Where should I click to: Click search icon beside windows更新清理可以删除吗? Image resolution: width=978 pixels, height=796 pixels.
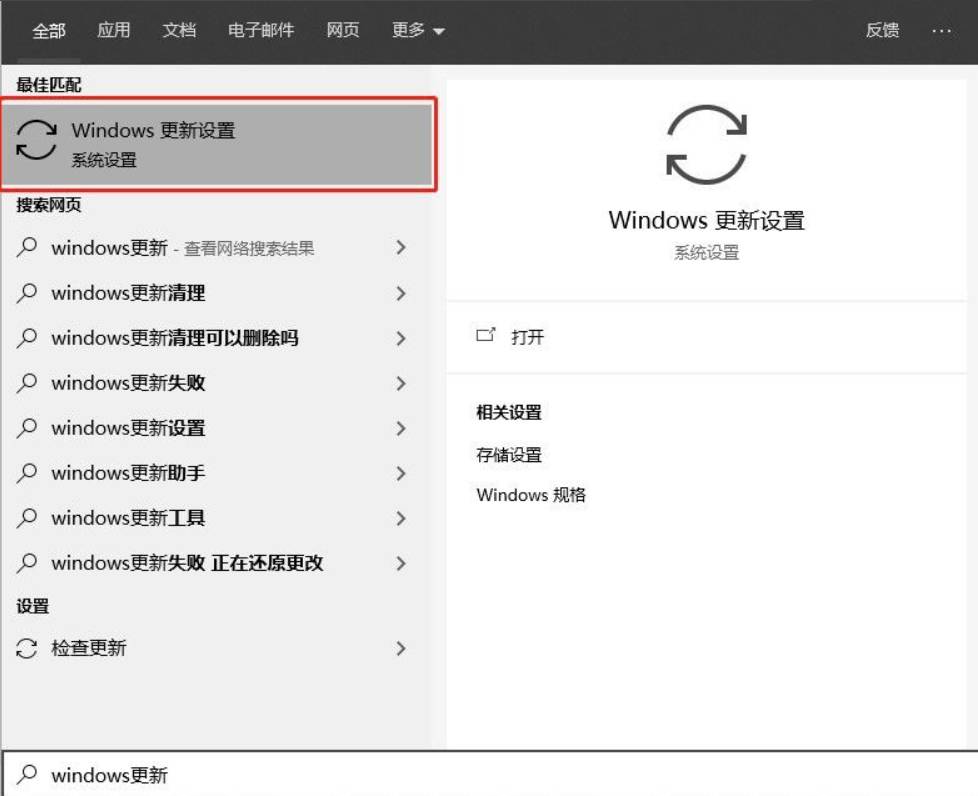(27, 337)
